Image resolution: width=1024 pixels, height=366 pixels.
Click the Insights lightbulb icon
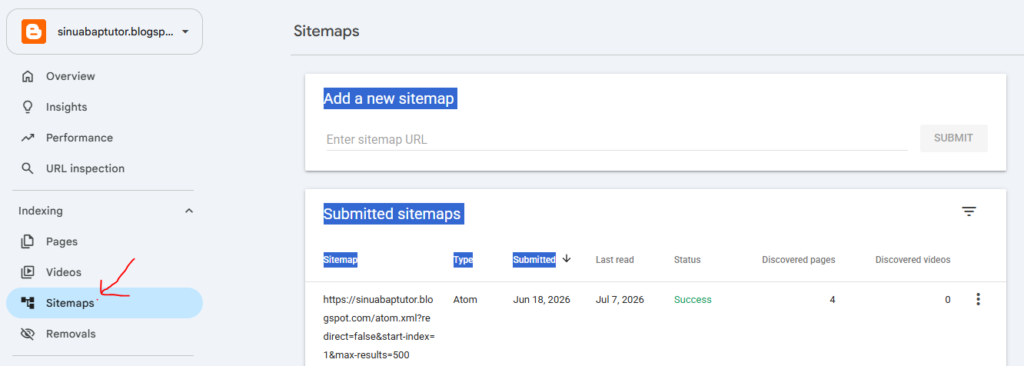pyautogui.click(x=27, y=107)
